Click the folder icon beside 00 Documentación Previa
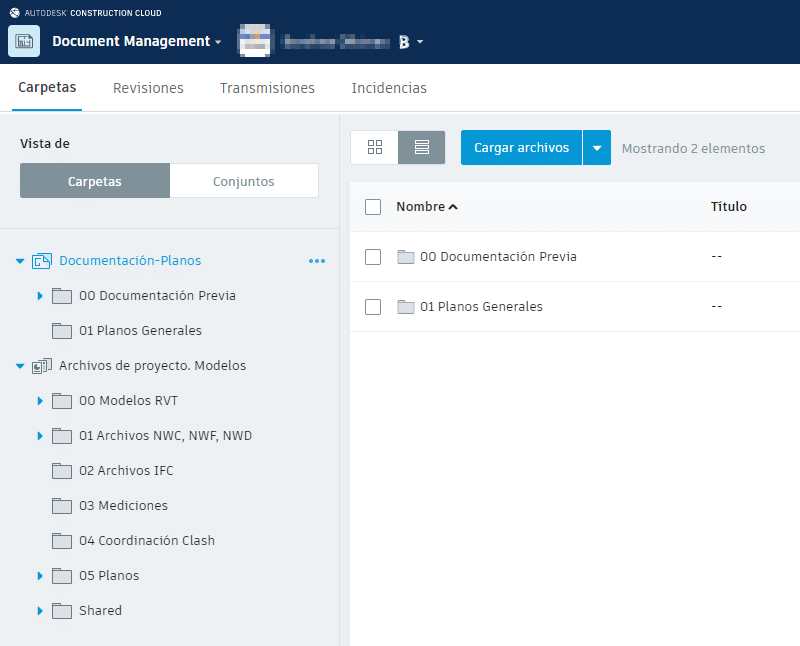800x646 pixels. [61, 295]
